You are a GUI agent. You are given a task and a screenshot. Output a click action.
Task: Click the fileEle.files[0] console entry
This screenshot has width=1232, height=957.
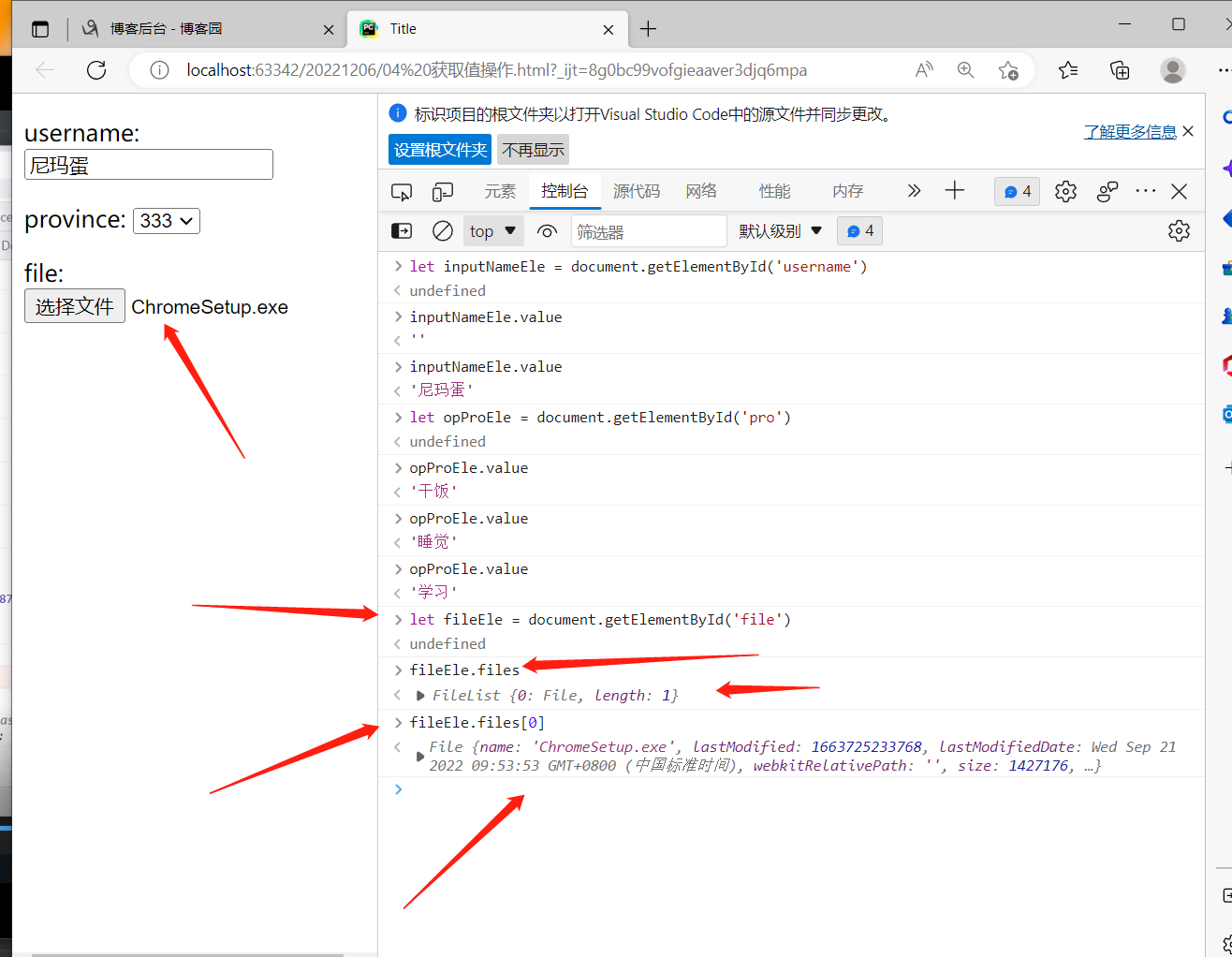tap(477, 722)
